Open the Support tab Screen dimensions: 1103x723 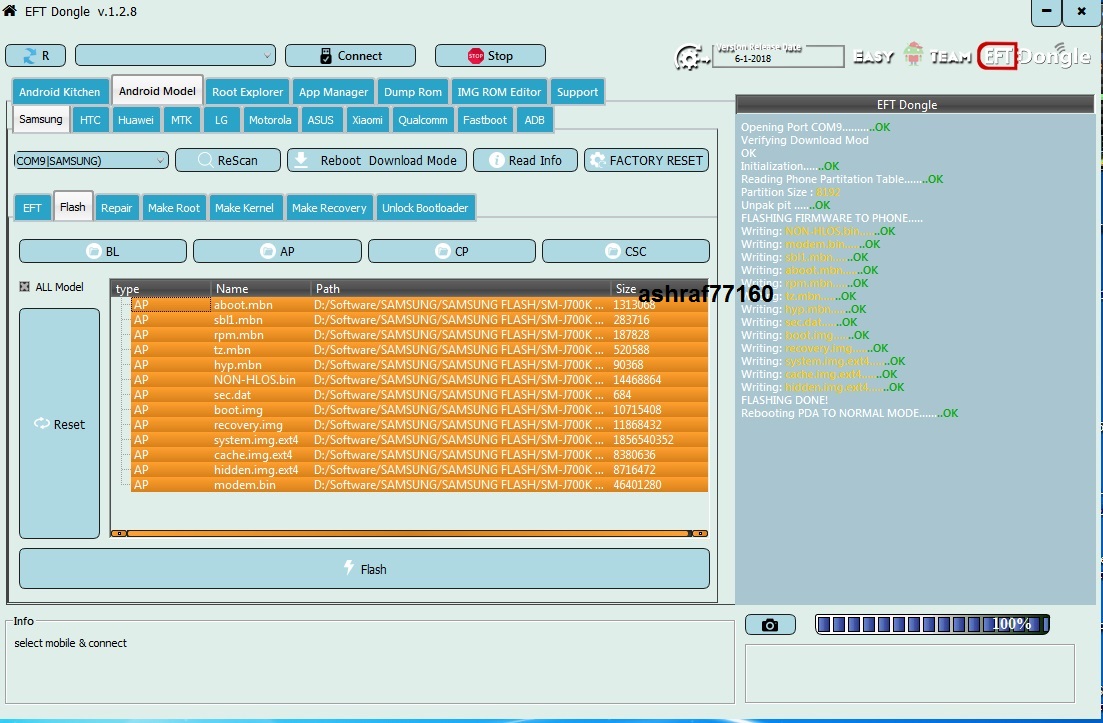click(x=578, y=91)
